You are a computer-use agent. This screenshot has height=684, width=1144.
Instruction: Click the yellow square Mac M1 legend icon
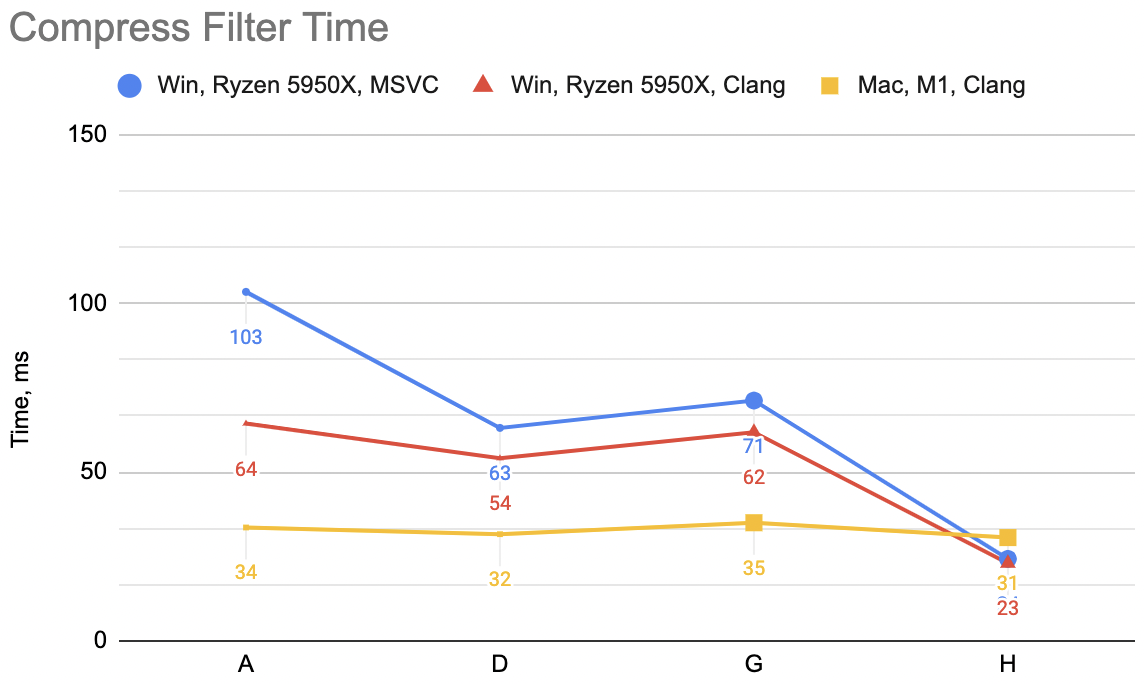(830, 86)
